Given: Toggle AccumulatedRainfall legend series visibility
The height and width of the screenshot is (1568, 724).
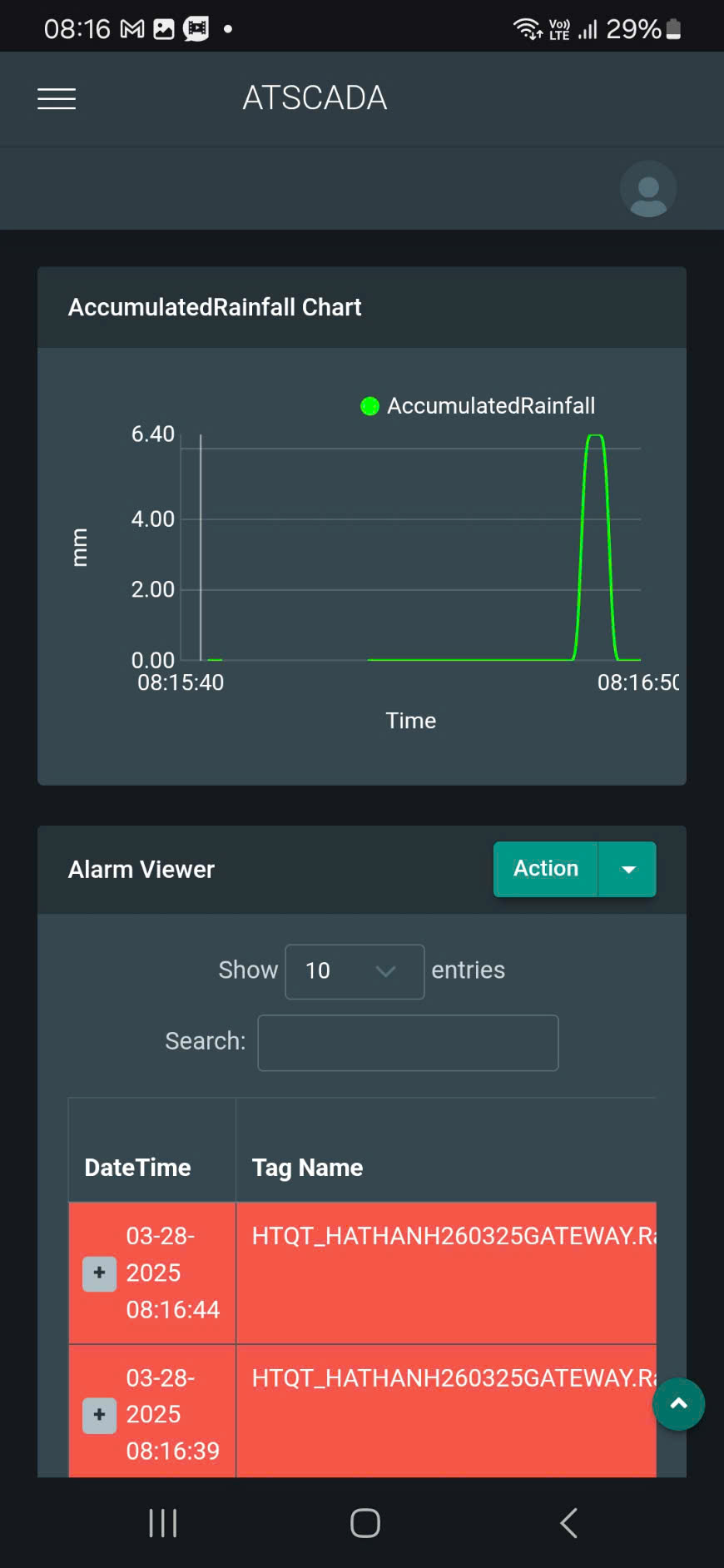Looking at the screenshot, I should 478,406.
